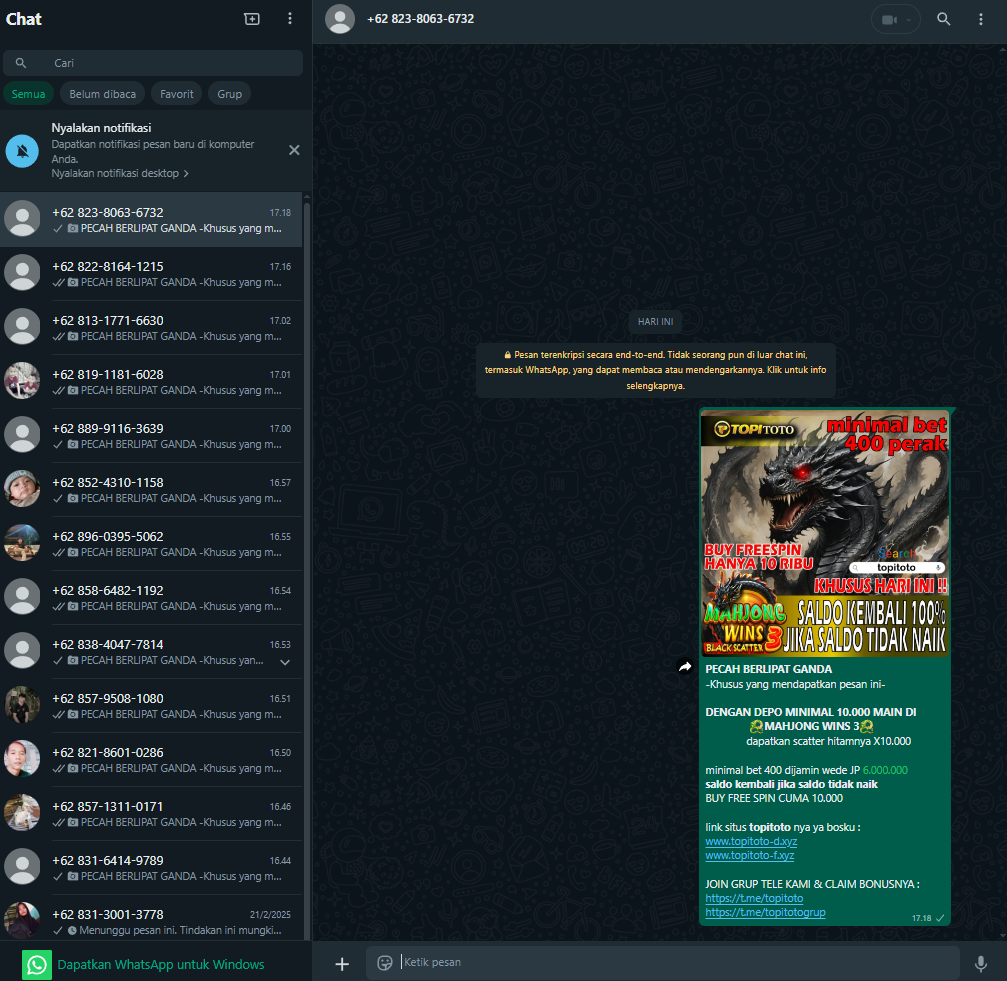
Task: Click Dapatkan WhatsApp untuk Windows
Action: pos(161,964)
